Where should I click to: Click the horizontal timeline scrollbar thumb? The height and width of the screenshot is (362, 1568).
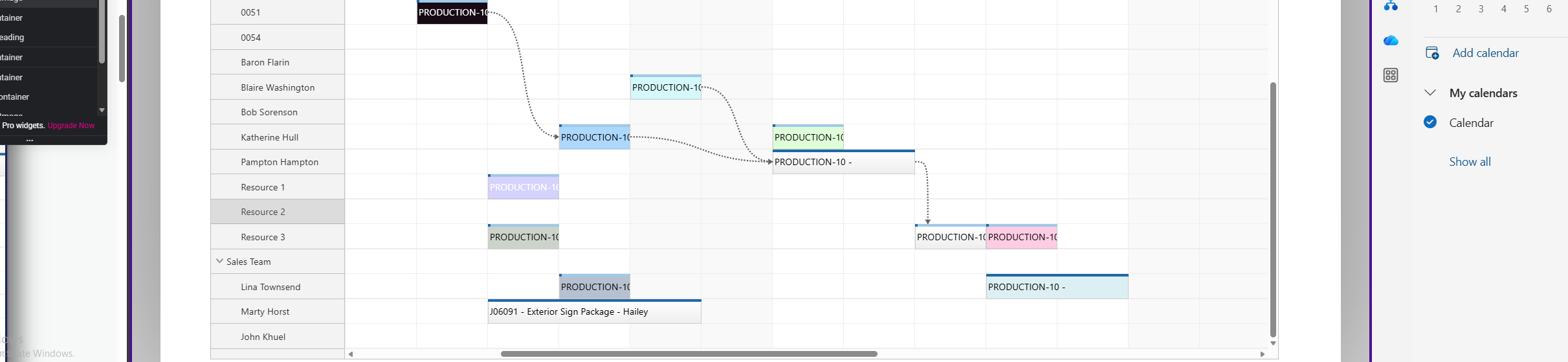[689, 354]
